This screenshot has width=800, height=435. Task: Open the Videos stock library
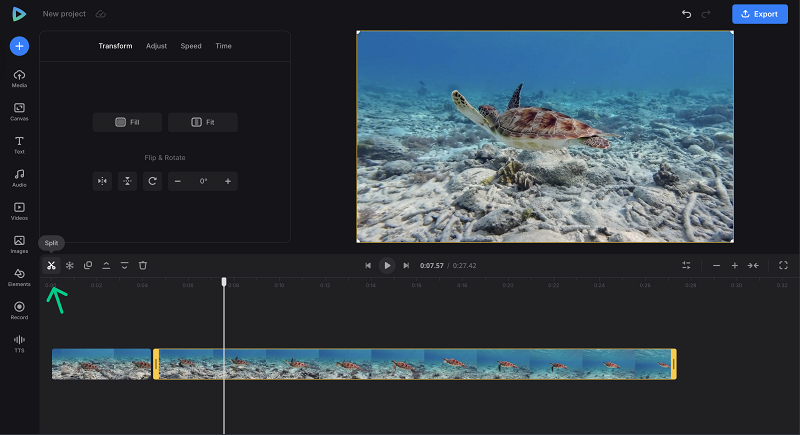19,211
